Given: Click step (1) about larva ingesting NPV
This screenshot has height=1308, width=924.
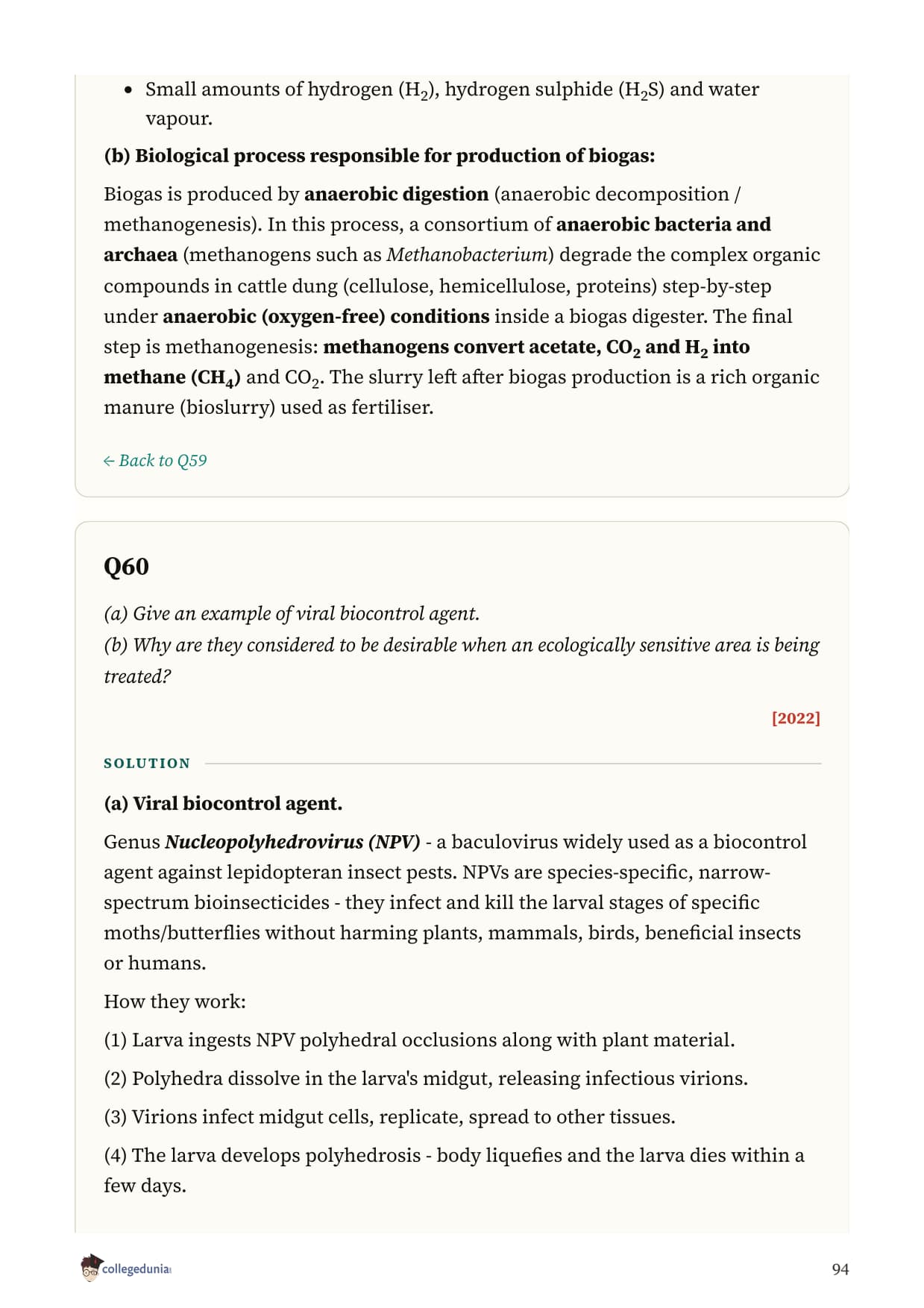Looking at the screenshot, I should (419, 1040).
